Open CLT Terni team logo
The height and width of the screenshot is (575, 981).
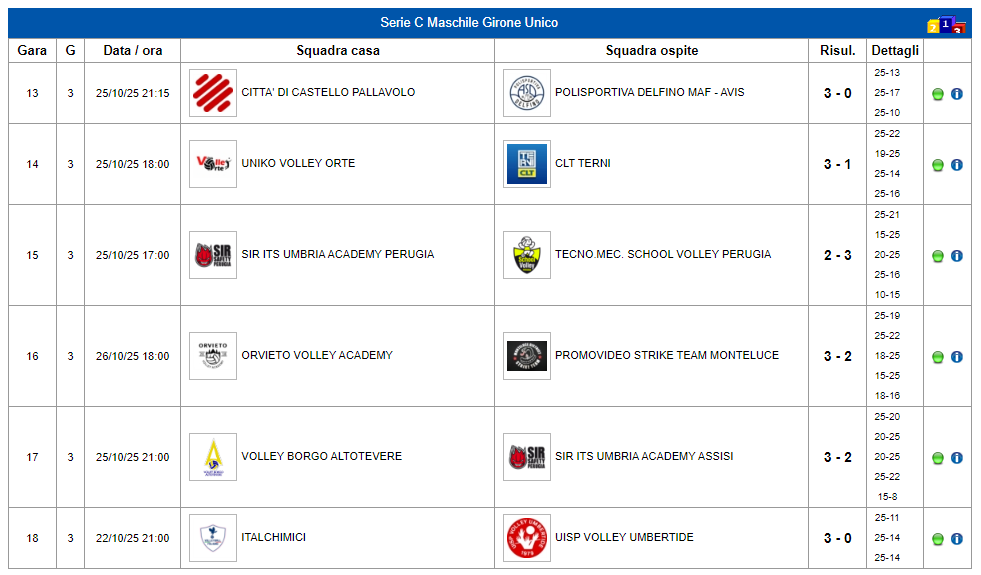[527, 164]
